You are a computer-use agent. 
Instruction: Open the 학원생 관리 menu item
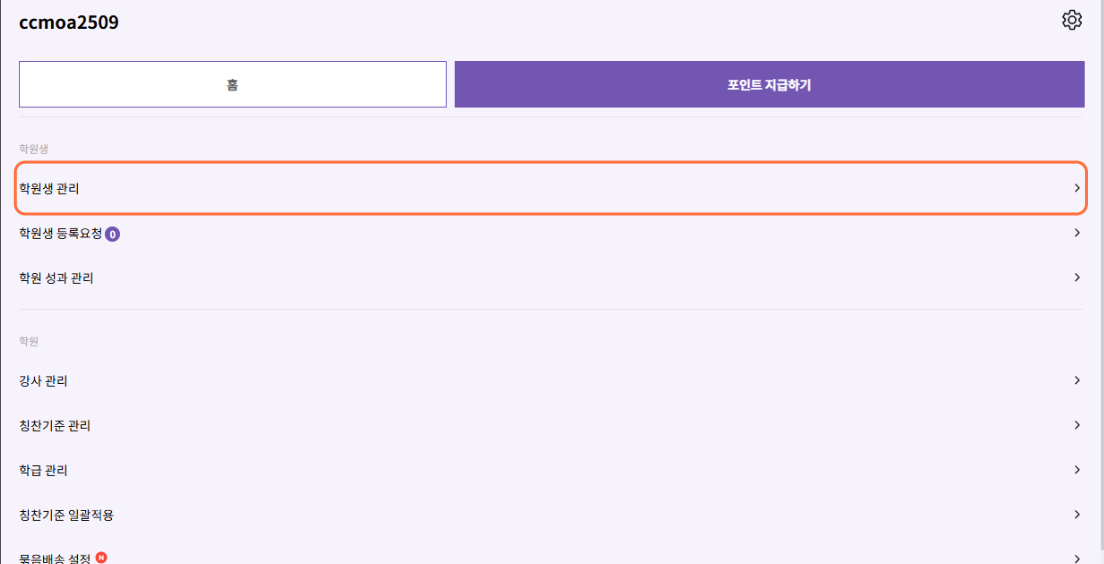pyautogui.click(x=551, y=188)
